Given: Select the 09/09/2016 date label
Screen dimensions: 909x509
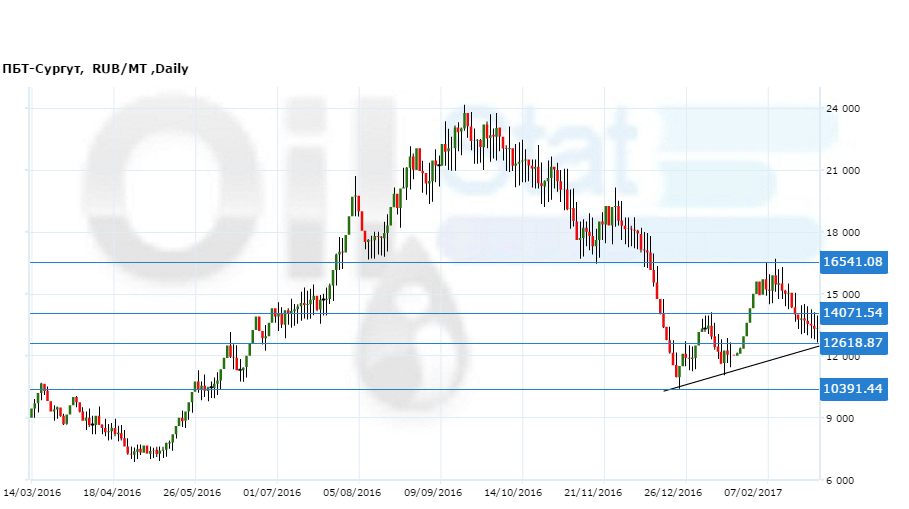Looking at the screenshot, I should (x=432, y=493).
